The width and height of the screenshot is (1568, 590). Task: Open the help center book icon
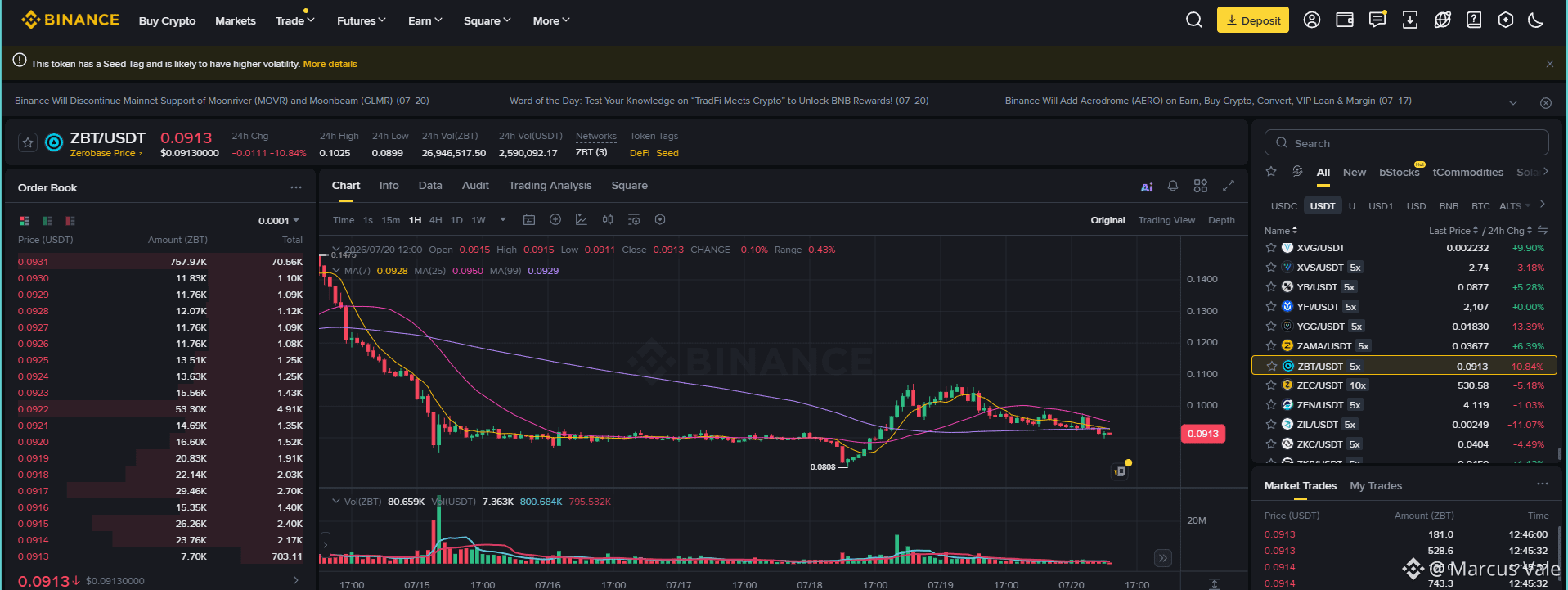click(x=1474, y=20)
